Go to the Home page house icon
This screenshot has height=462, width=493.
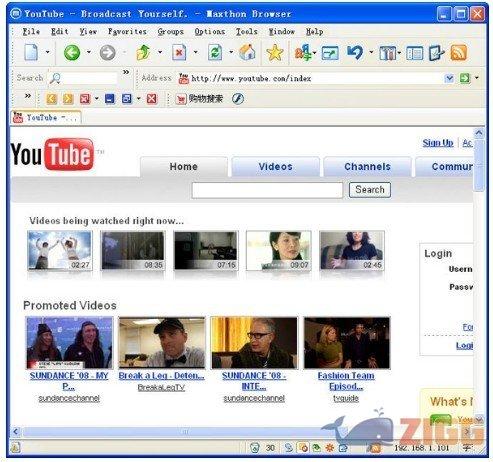point(247,52)
